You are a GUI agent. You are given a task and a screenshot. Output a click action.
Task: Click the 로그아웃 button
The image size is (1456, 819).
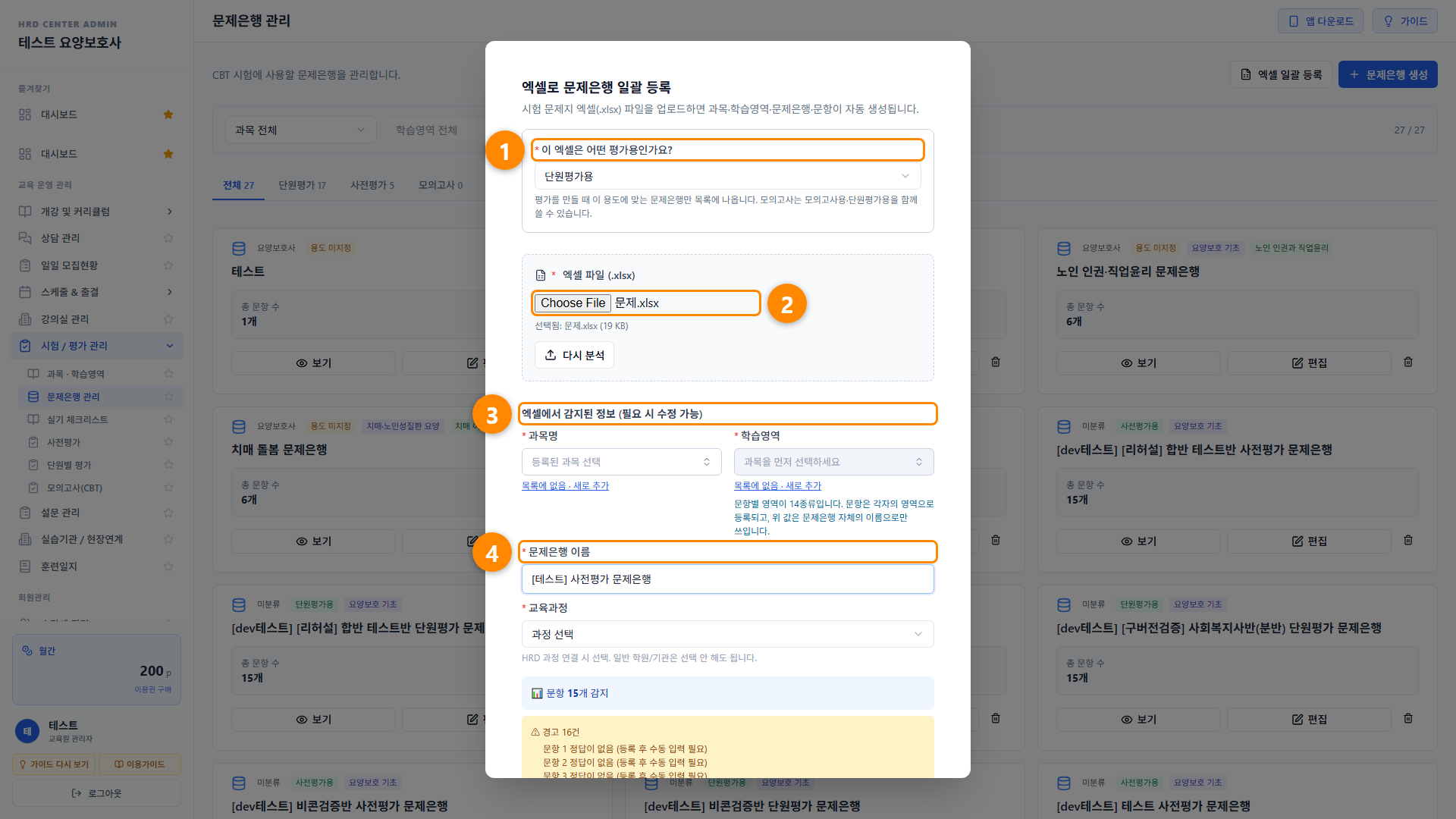[96, 793]
